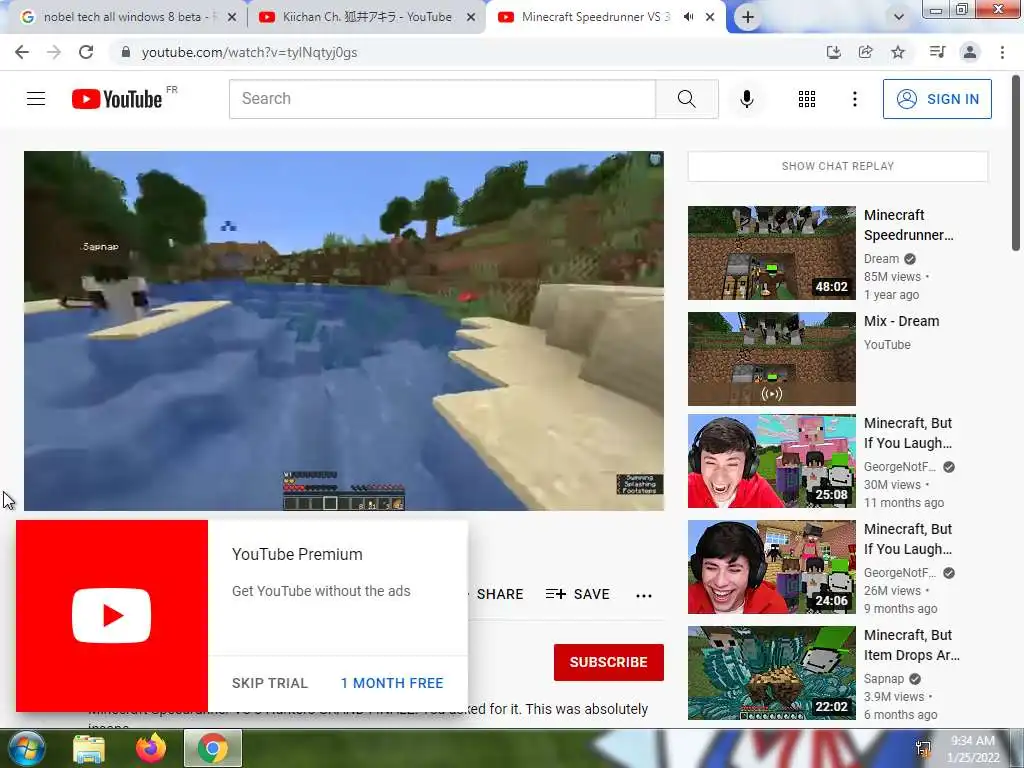Screen dimensions: 1024x768
Task: Open the YouTube apps grid icon
Action: pos(807,99)
